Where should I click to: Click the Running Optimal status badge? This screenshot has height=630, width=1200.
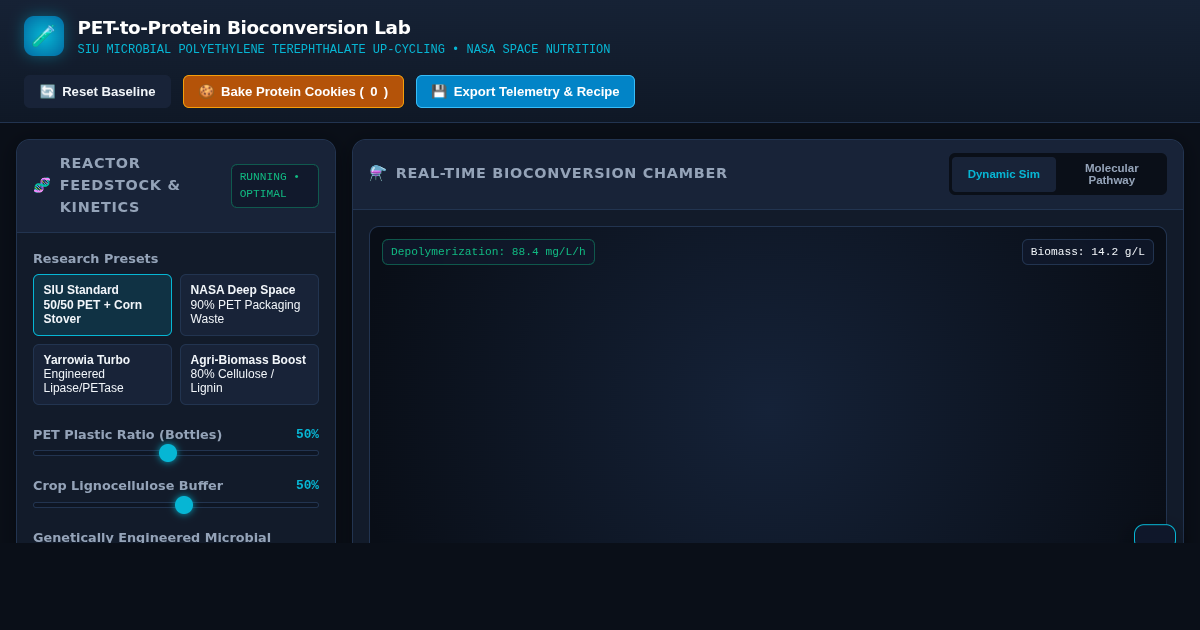275,186
